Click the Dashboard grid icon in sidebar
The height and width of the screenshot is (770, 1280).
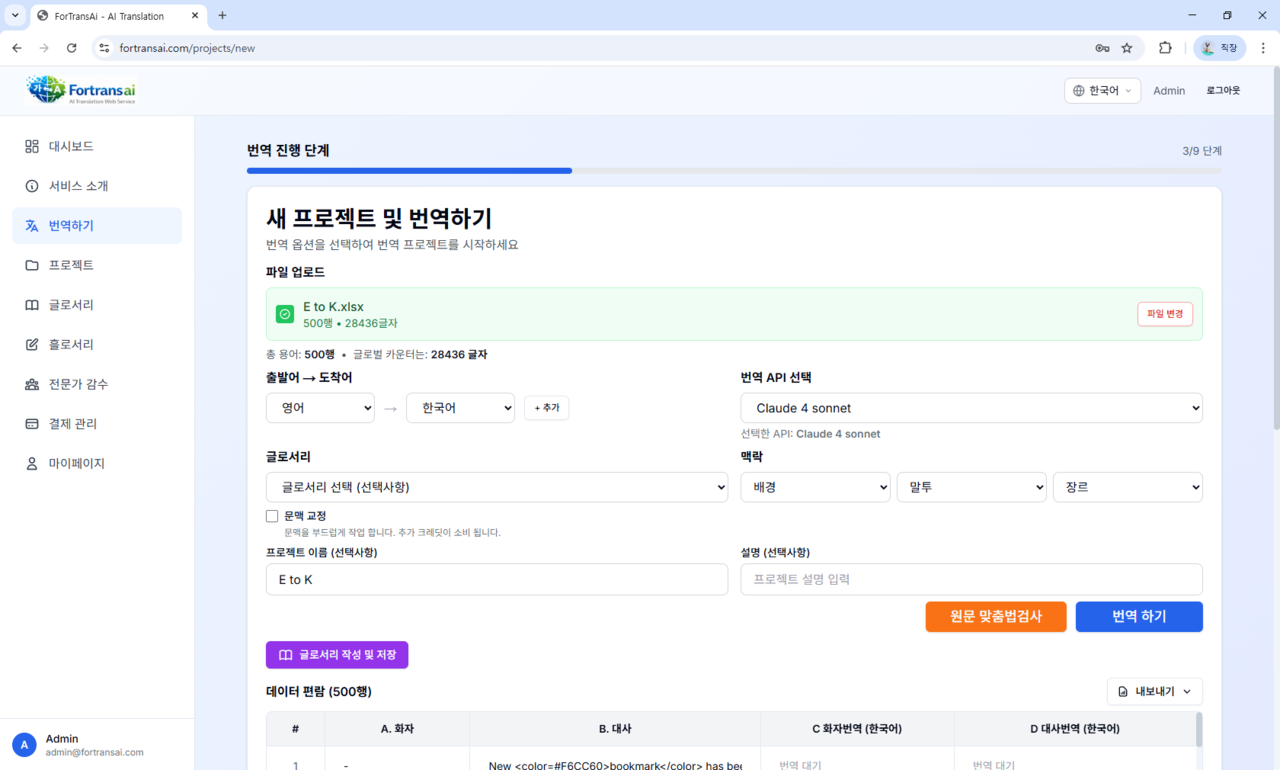pos(32,147)
